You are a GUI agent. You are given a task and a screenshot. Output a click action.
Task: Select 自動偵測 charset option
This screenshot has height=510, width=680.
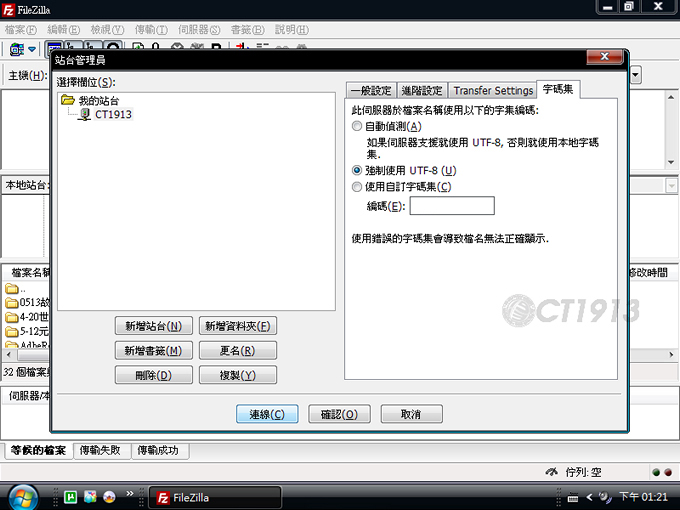pos(357,127)
